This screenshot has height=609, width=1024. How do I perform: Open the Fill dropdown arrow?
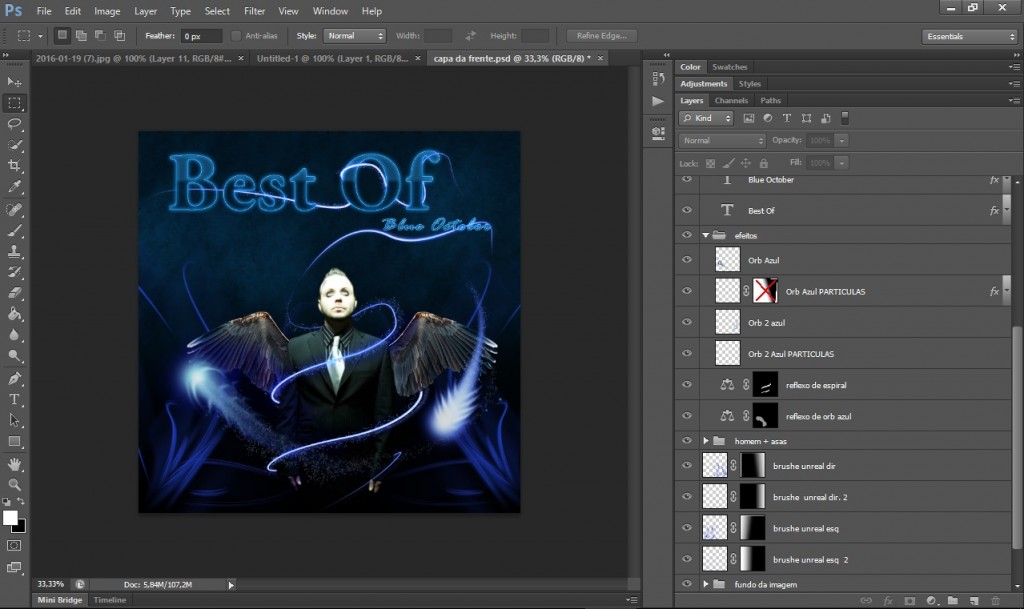point(842,163)
